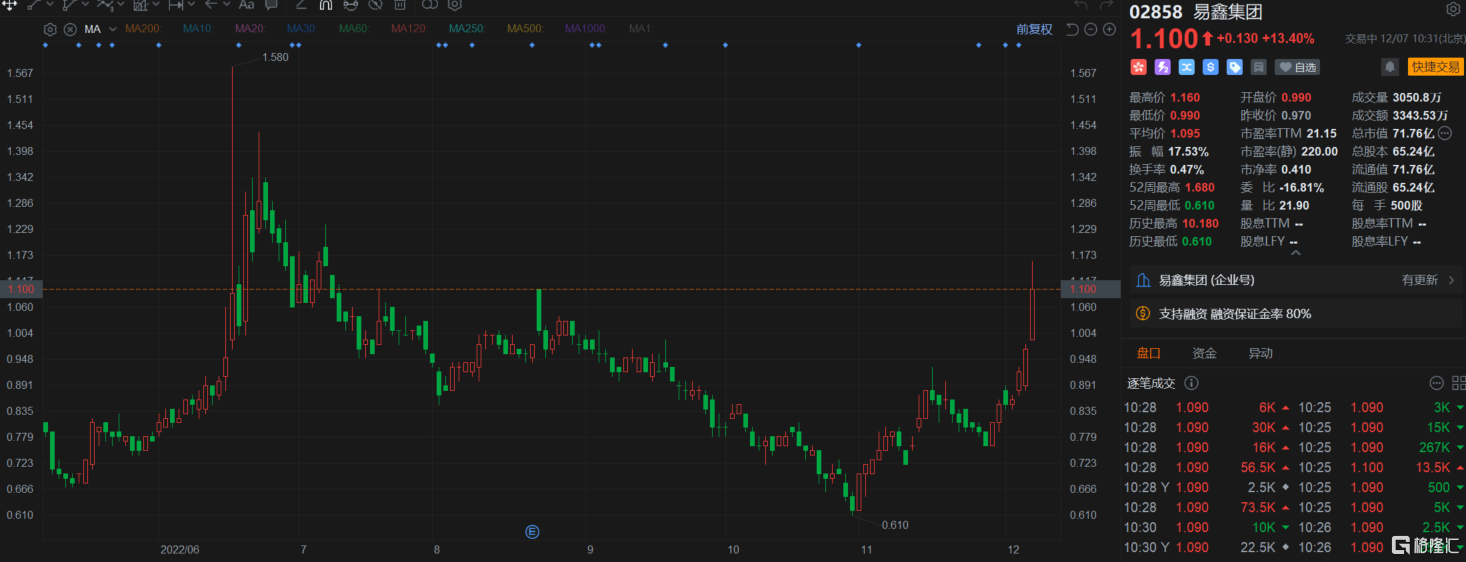Open the 支持融资 融资保证金率 80% row

1297,313
